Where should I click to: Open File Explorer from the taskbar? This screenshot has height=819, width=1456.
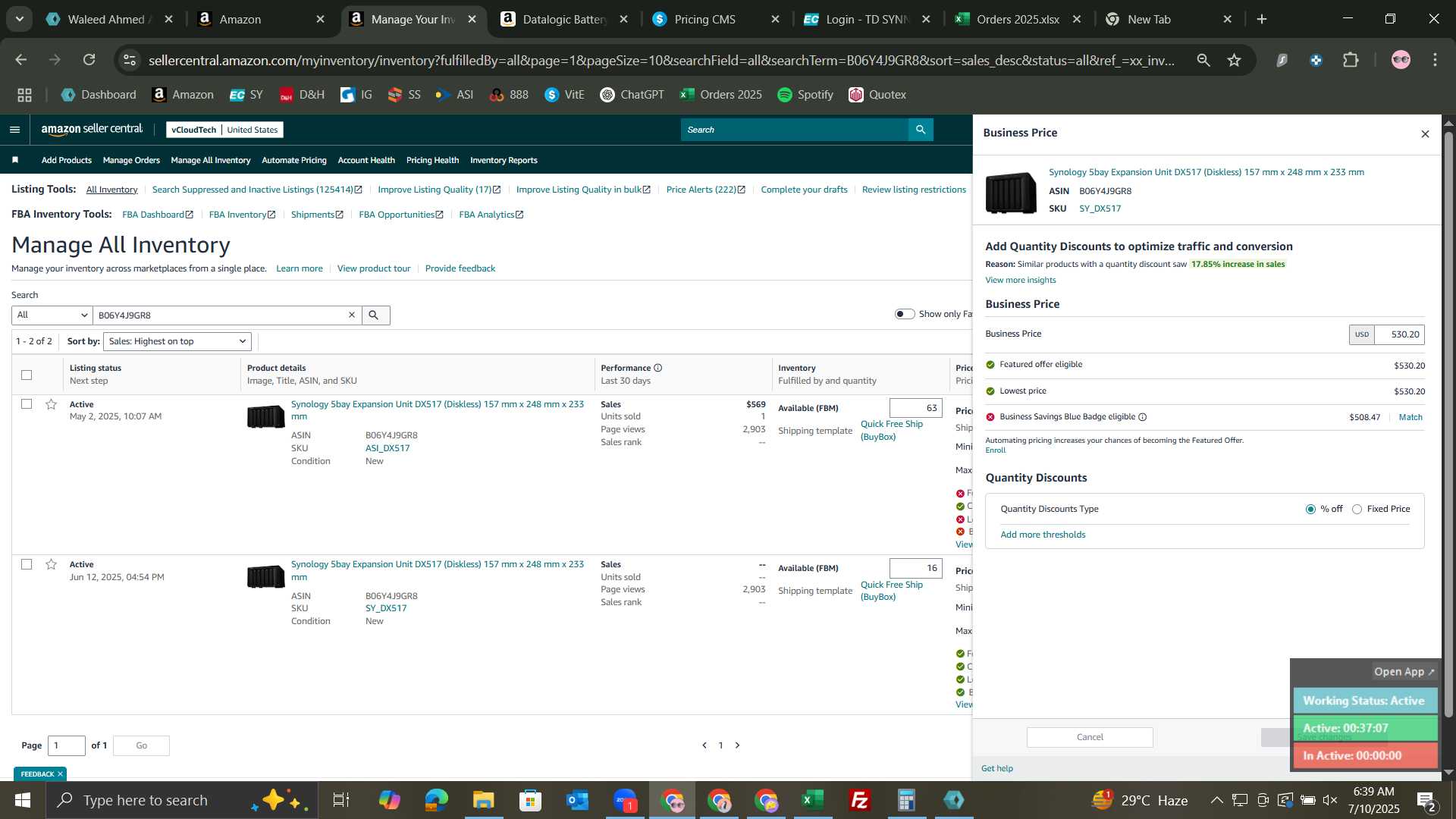484,800
